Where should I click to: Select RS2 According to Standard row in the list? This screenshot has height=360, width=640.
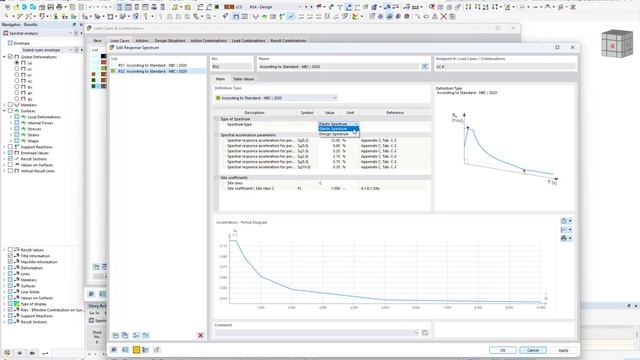158,71
